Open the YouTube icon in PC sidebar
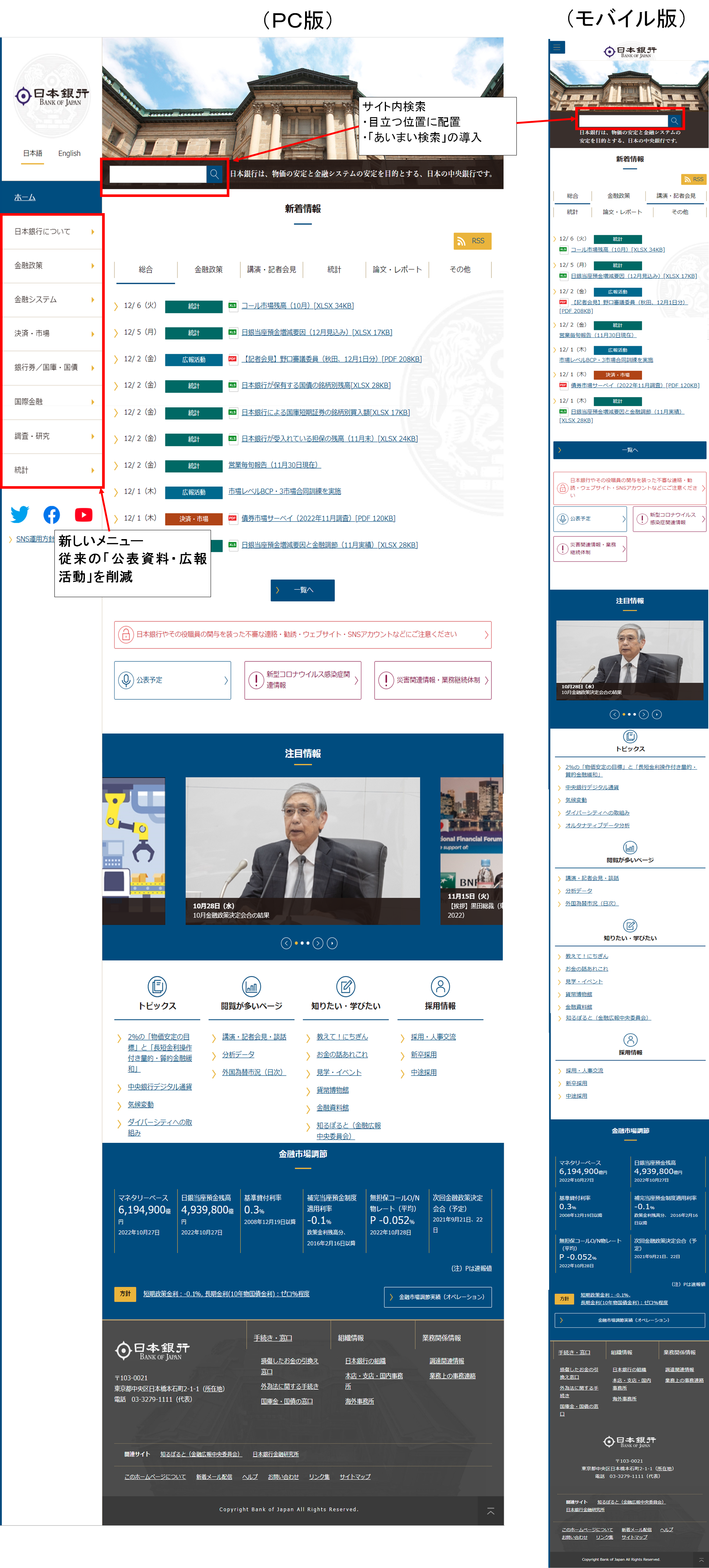709x1568 pixels. (83, 514)
